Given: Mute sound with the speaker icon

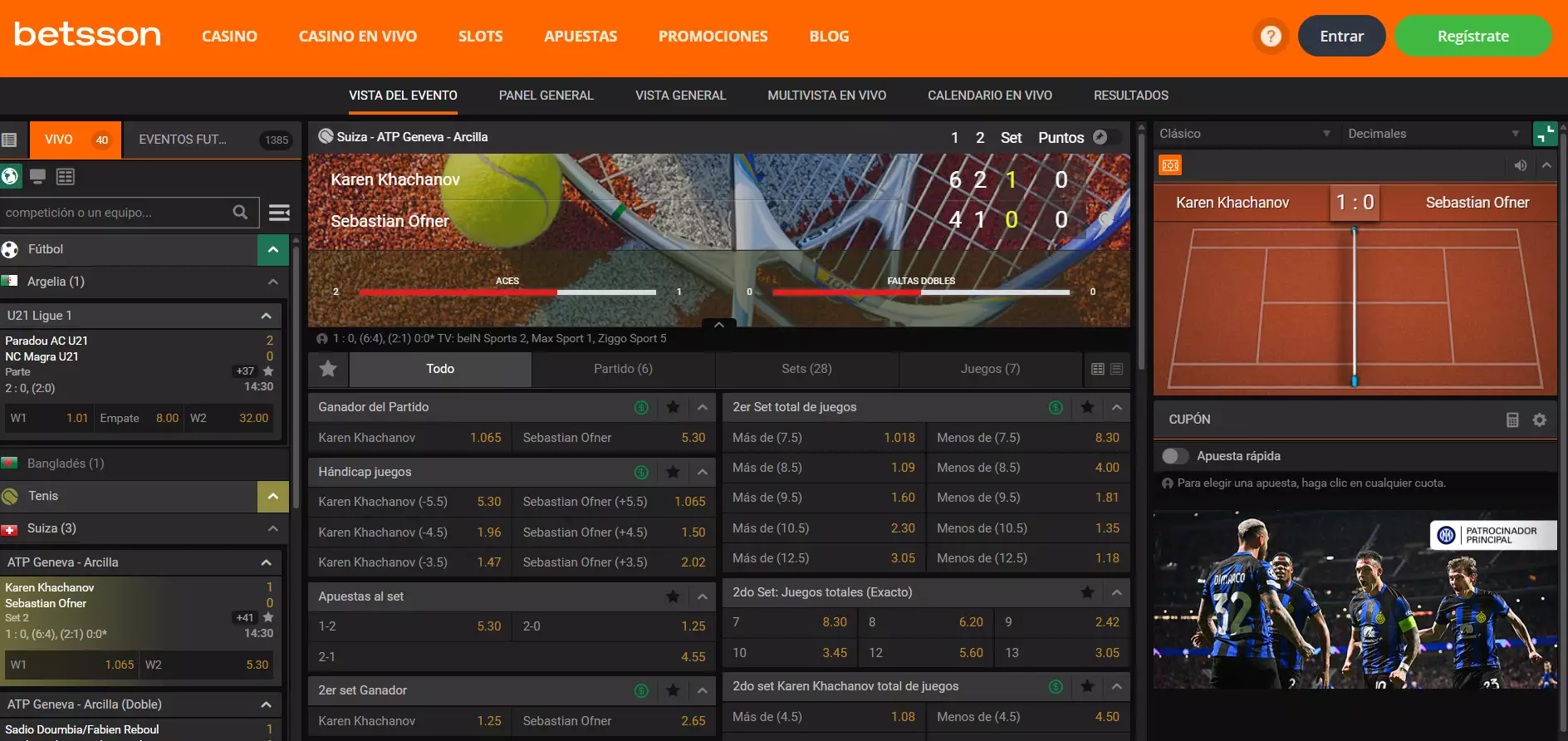Looking at the screenshot, I should click(1521, 165).
